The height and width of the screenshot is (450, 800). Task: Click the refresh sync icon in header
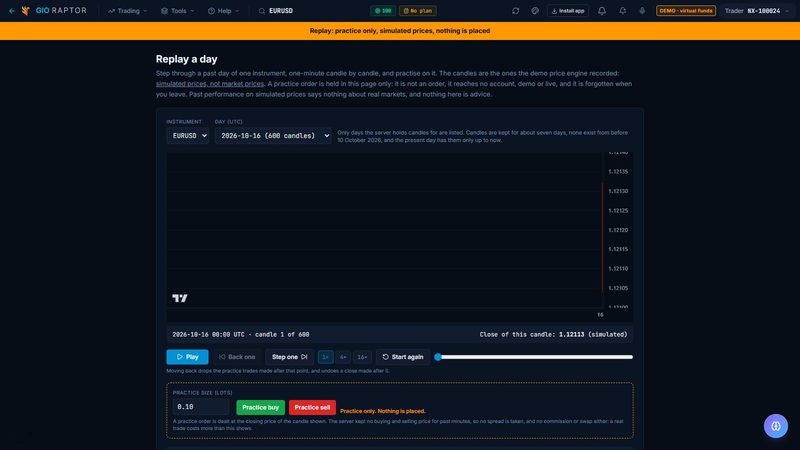[515, 11]
